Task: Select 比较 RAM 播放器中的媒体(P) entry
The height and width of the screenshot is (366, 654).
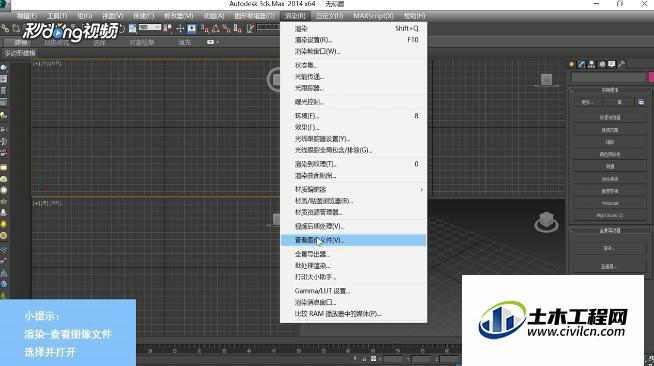Action: tap(353, 313)
